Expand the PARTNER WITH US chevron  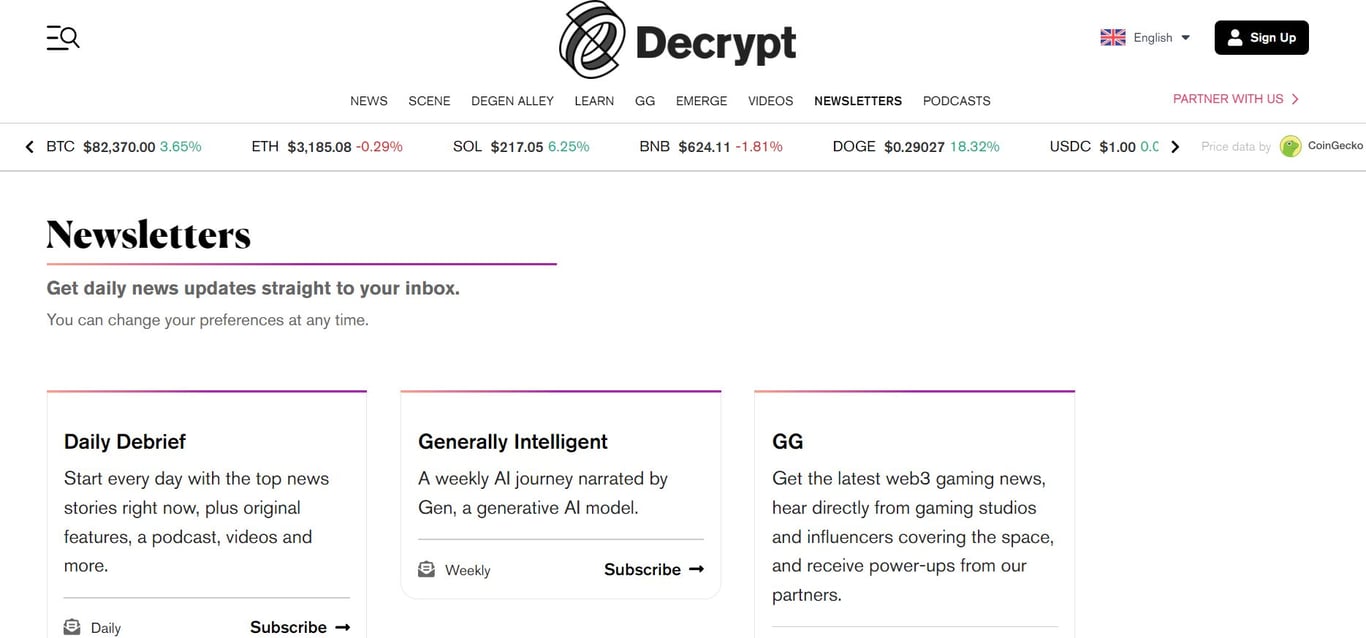click(1295, 98)
